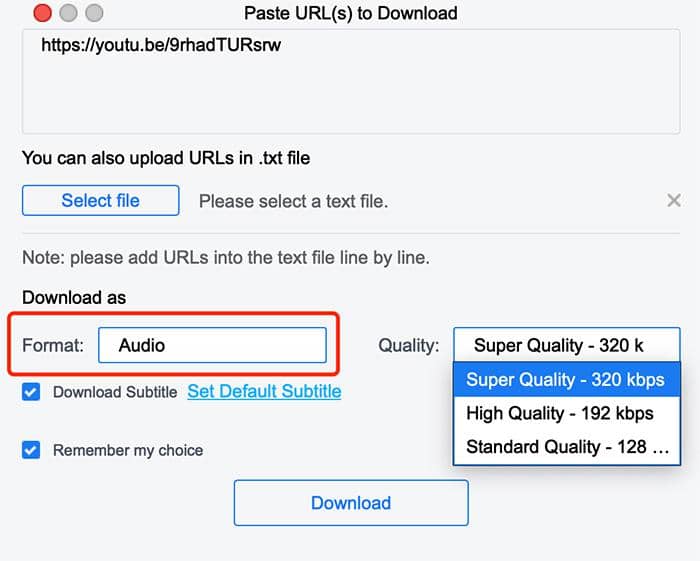
Task: Click inside the URL paste text area
Action: (351, 82)
